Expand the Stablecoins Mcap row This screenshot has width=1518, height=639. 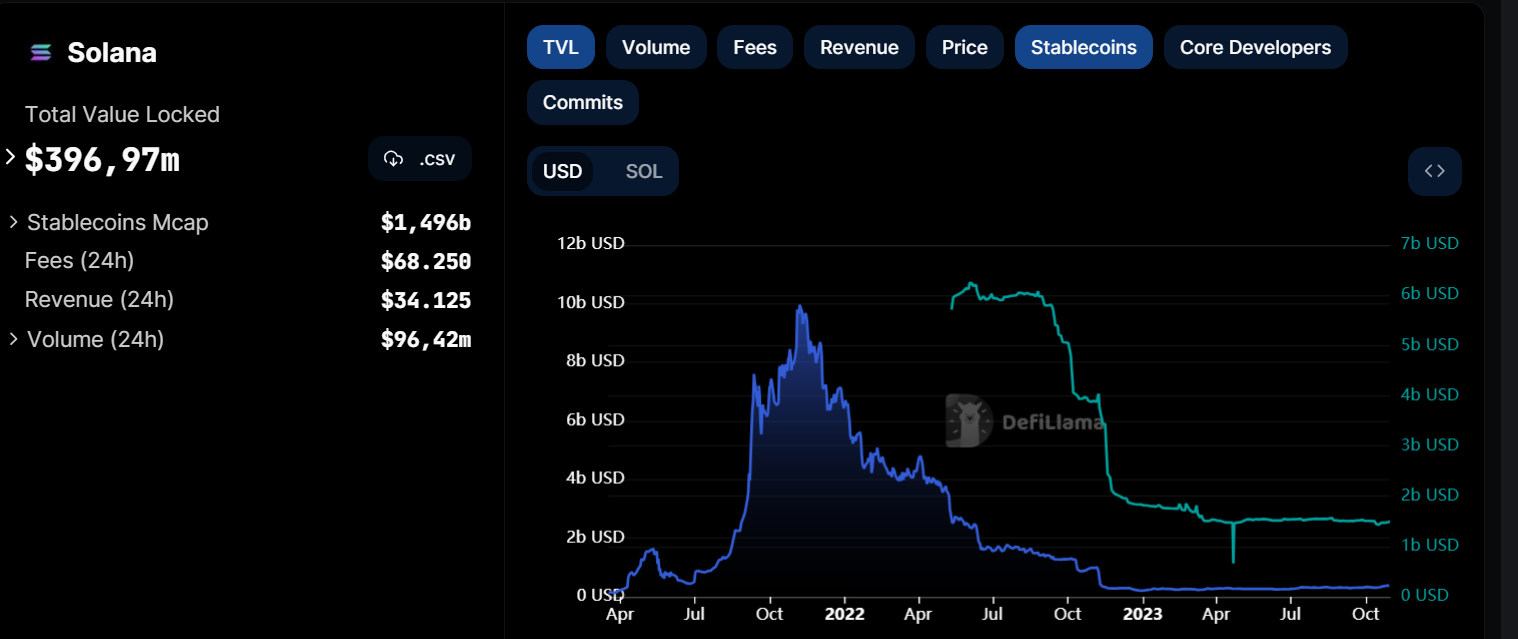pyautogui.click(x=14, y=221)
